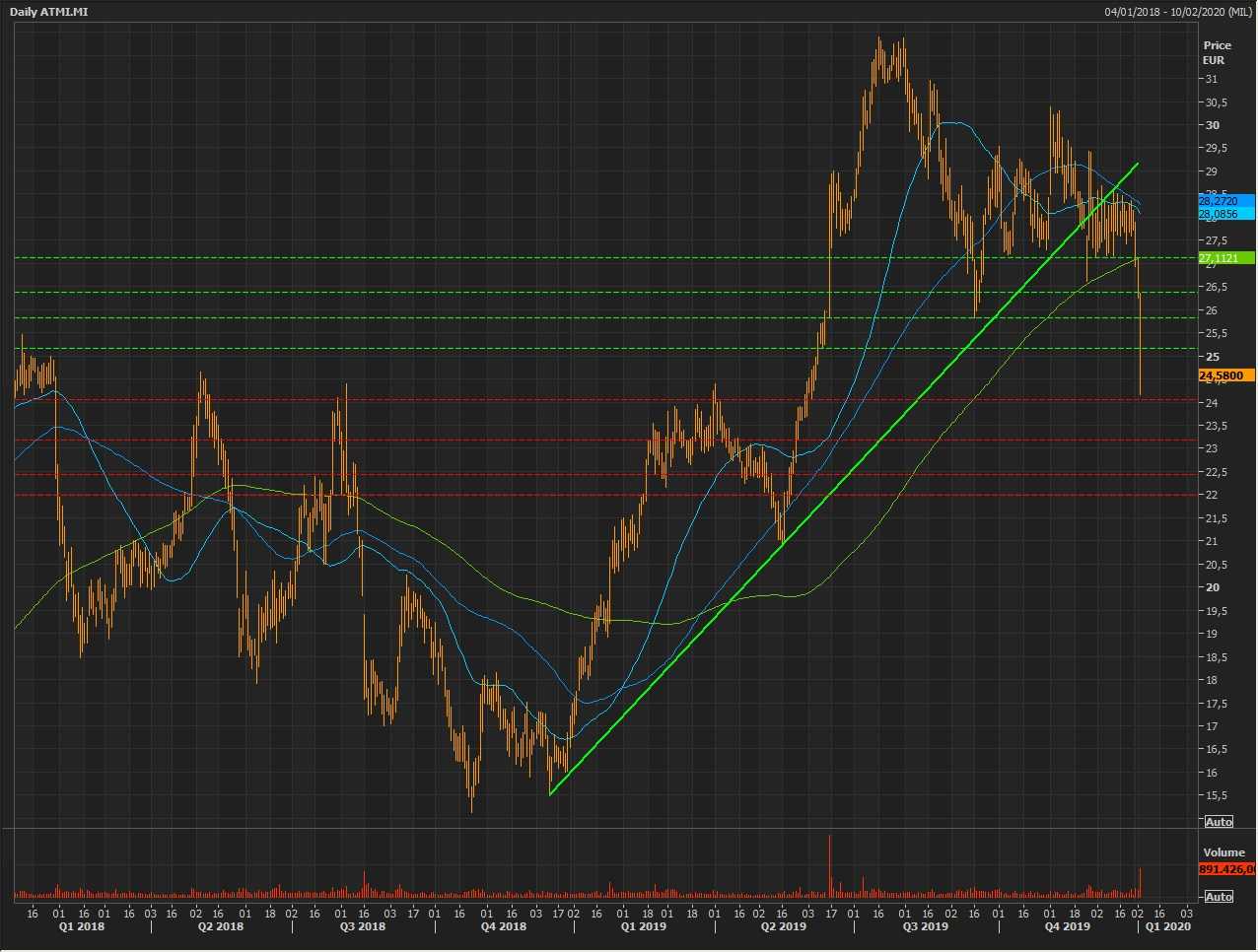This screenshot has height=952, width=1258.
Task: Select Q1 2020 on the time axis
Action: click(x=1167, y=926)
